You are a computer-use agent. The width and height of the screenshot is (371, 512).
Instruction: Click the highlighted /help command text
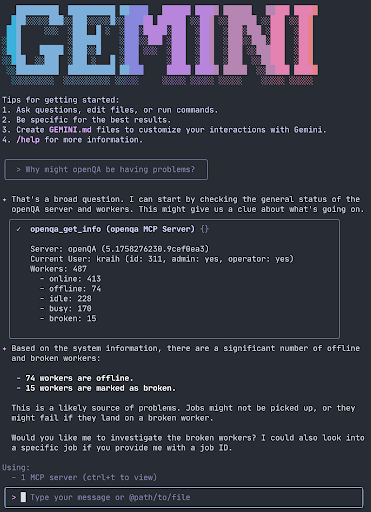[x=28, y=140]
